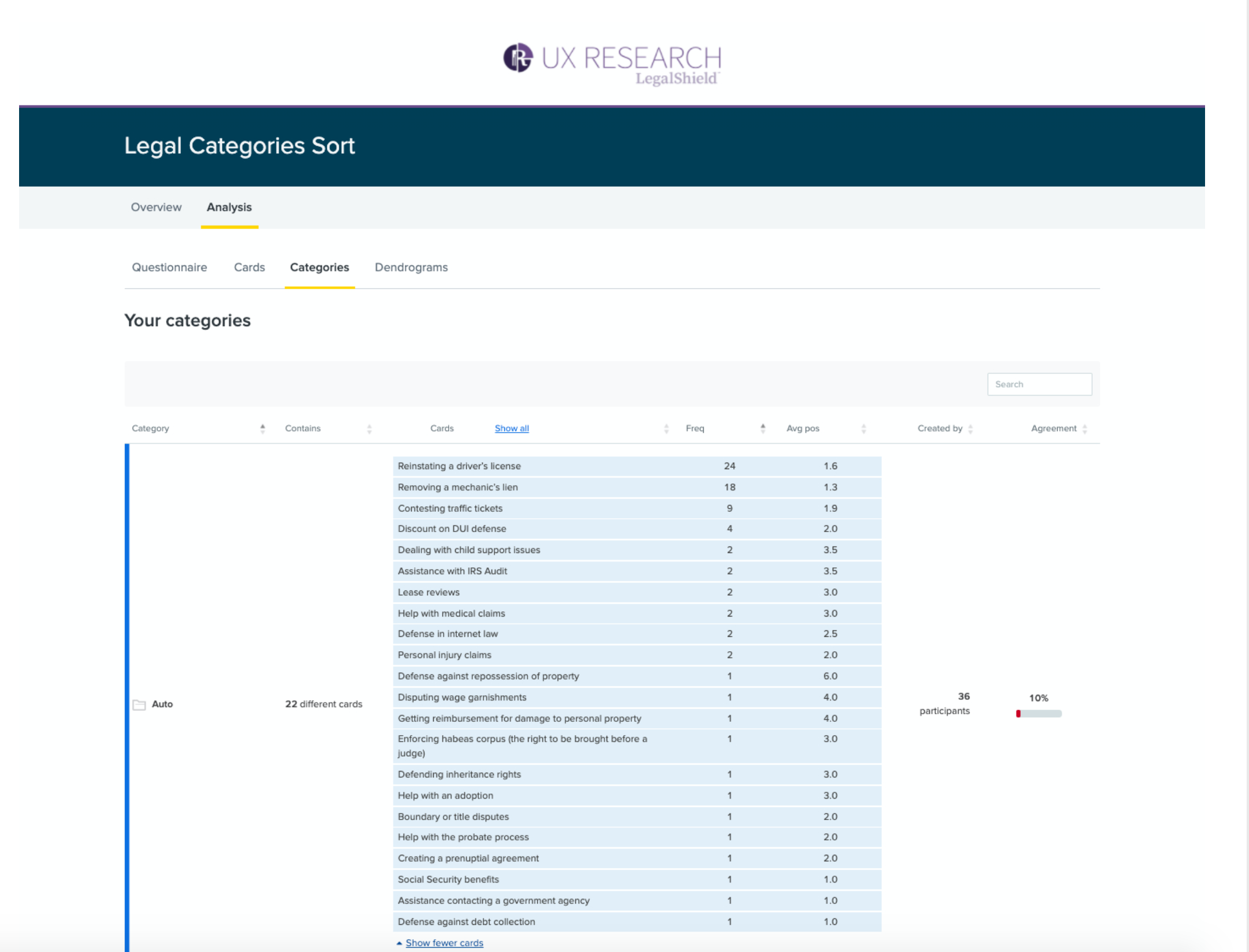Switch to the Overview tab

point(156,207)
